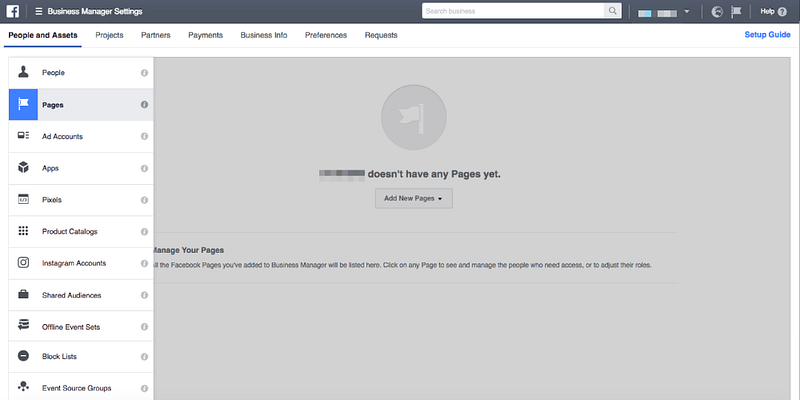800x400 pixels.
Task: Open the Partners tab
Action: (156, 35)
